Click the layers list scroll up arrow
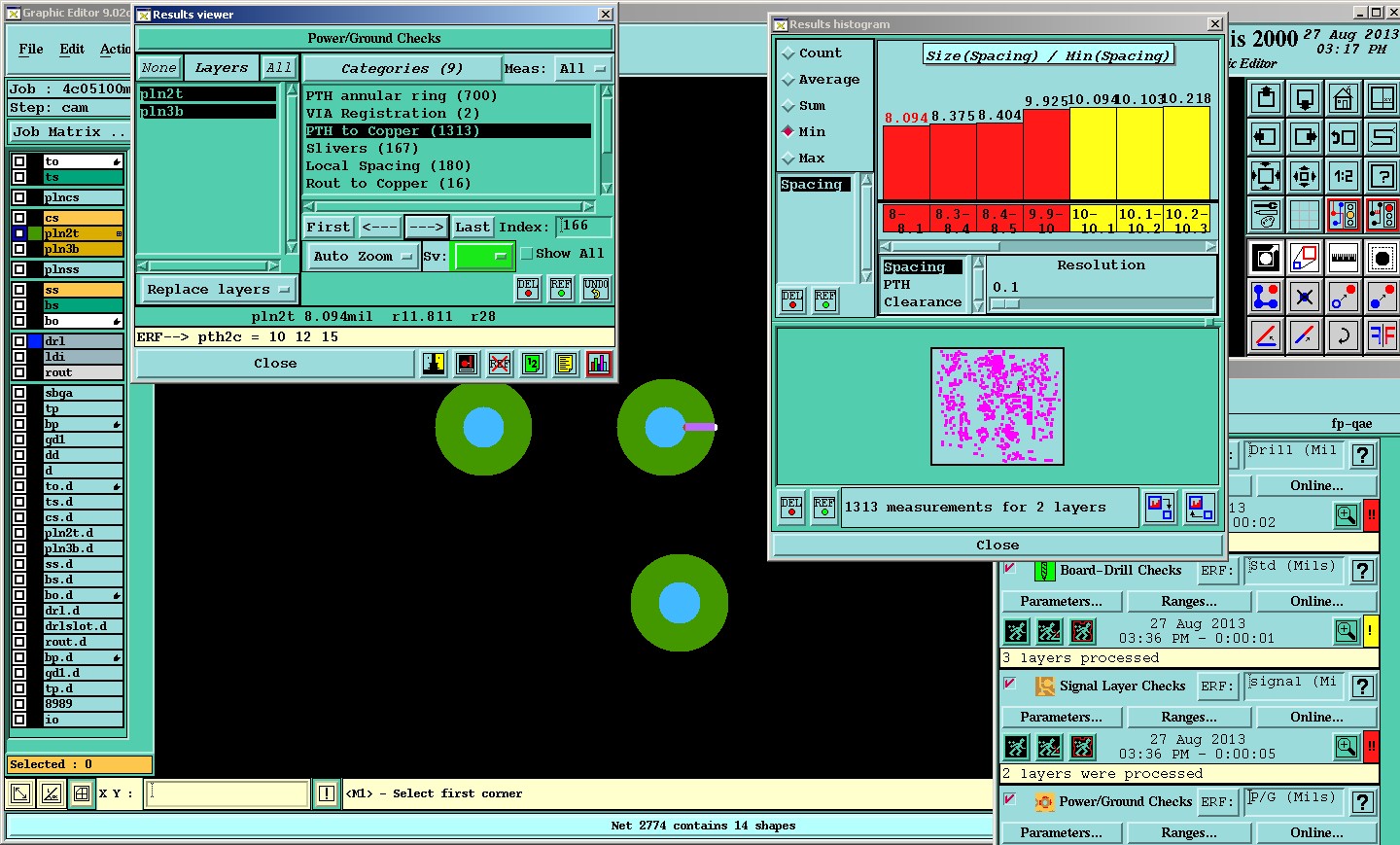Viewport: 1400px width, 845px height. tap(292, 89)
